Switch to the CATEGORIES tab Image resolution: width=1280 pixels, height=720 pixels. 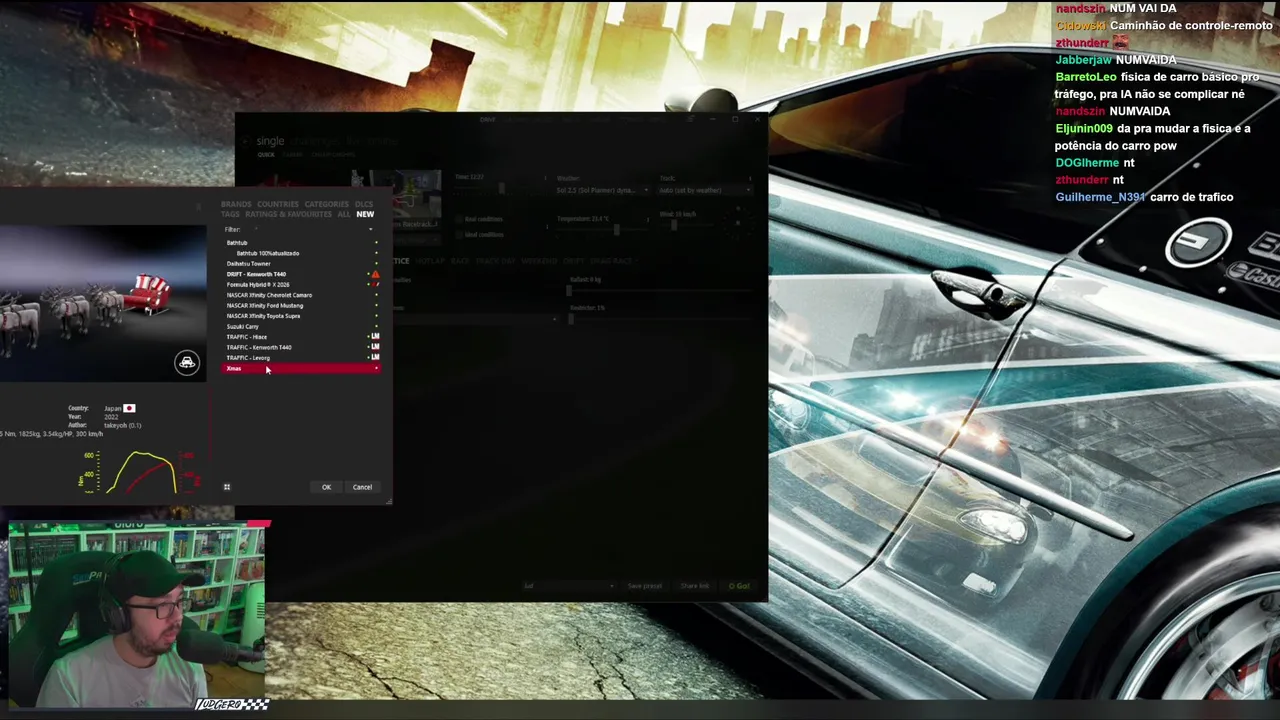(326, 204)
